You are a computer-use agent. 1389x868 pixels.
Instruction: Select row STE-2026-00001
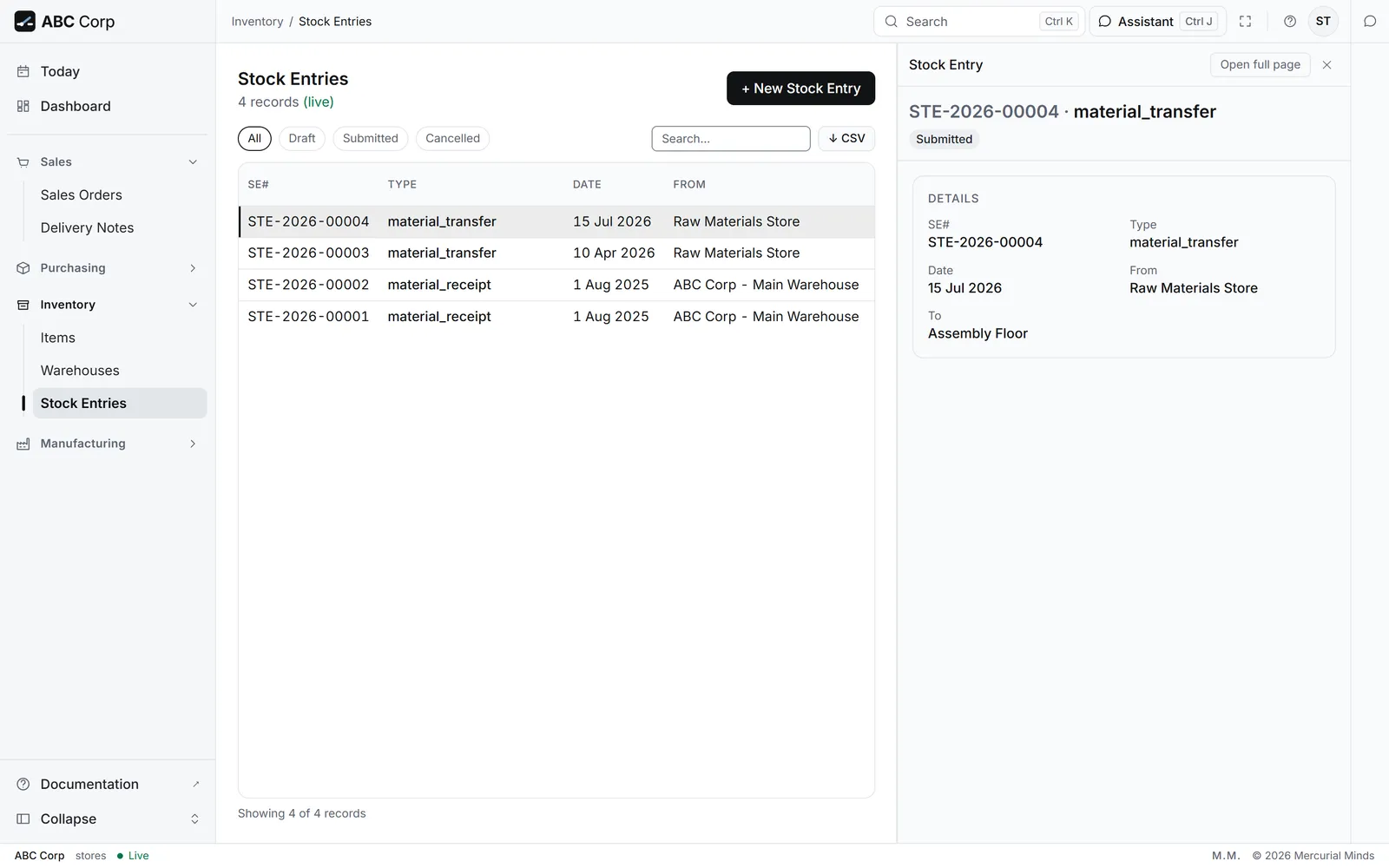tap(556, 317)
